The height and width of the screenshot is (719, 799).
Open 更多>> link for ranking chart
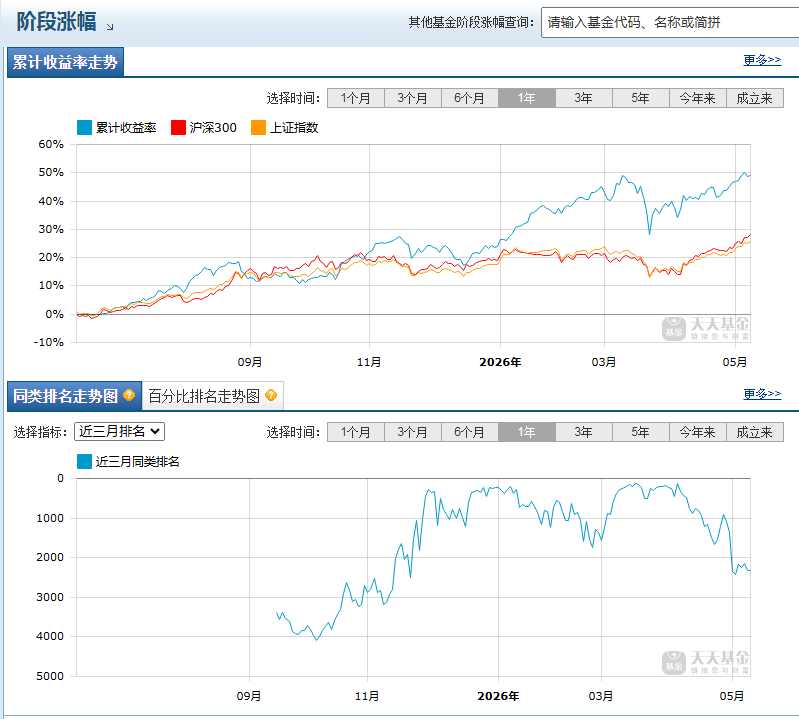pos(762,394)
